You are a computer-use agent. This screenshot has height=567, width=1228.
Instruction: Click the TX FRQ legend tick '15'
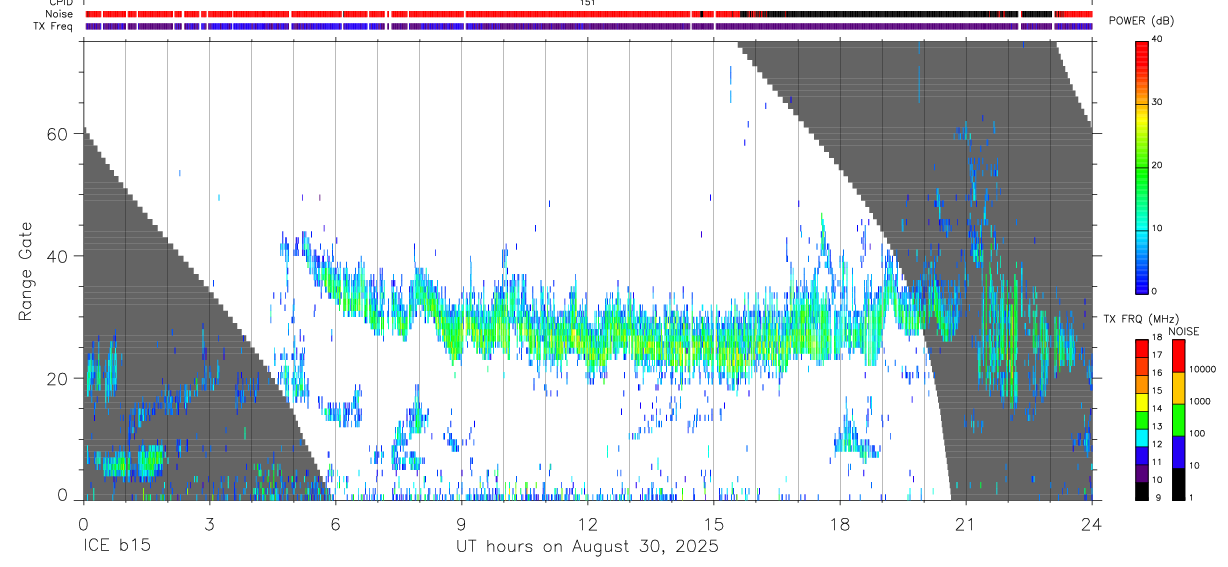pyautogui.click(x=1158, y=391)
